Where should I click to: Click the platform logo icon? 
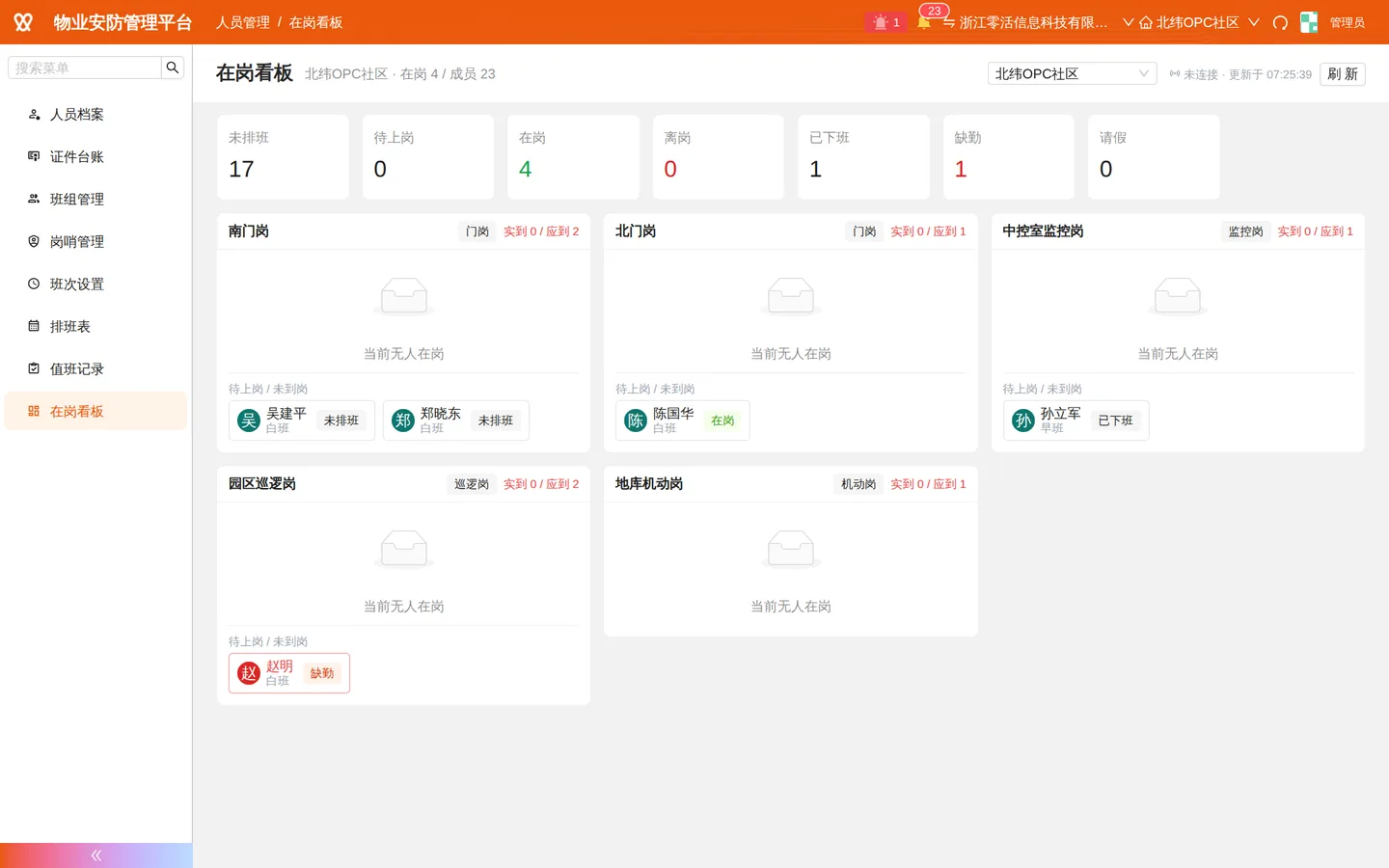pos(23,22)
